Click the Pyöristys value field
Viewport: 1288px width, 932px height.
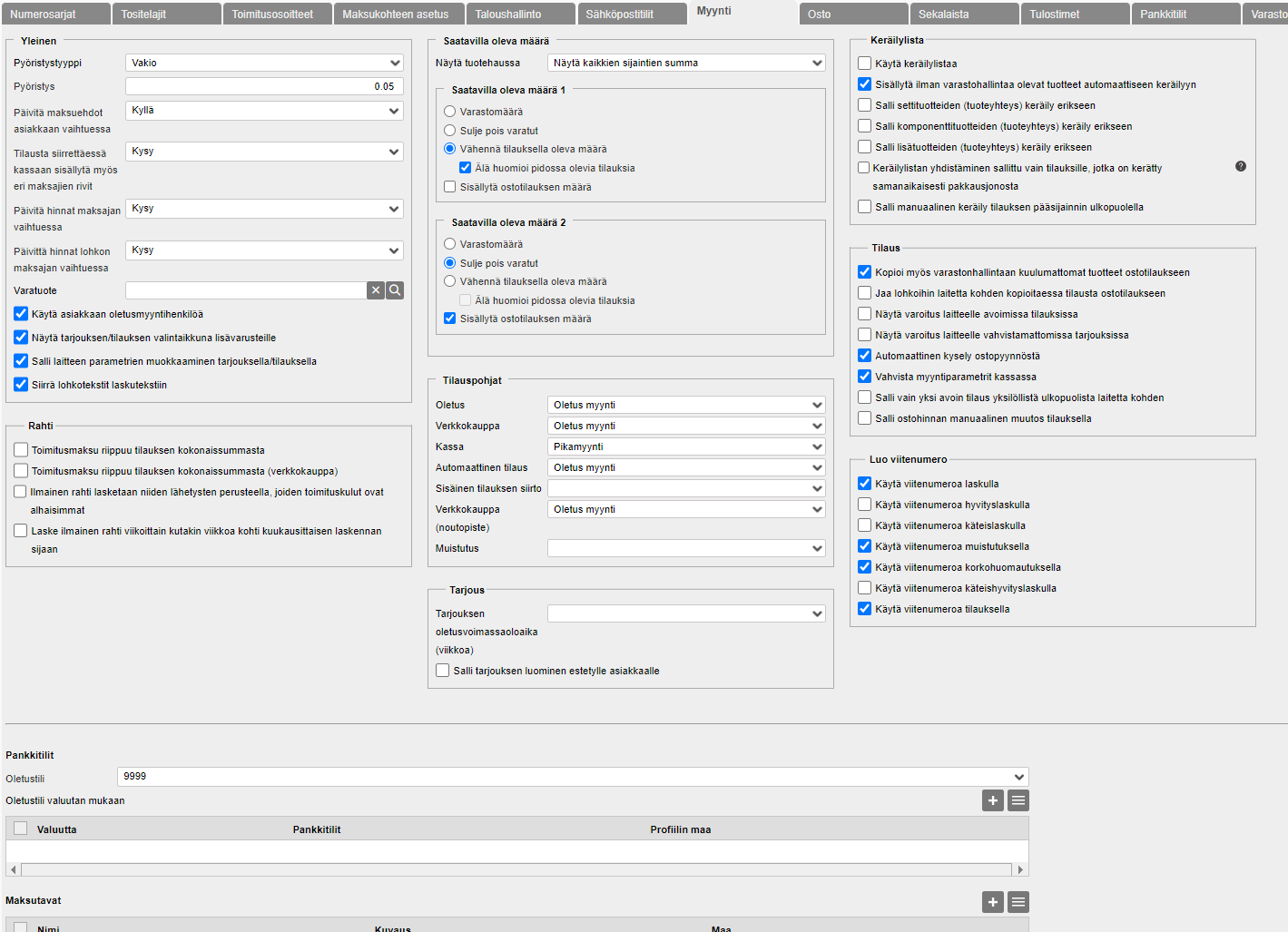[264, 86]
